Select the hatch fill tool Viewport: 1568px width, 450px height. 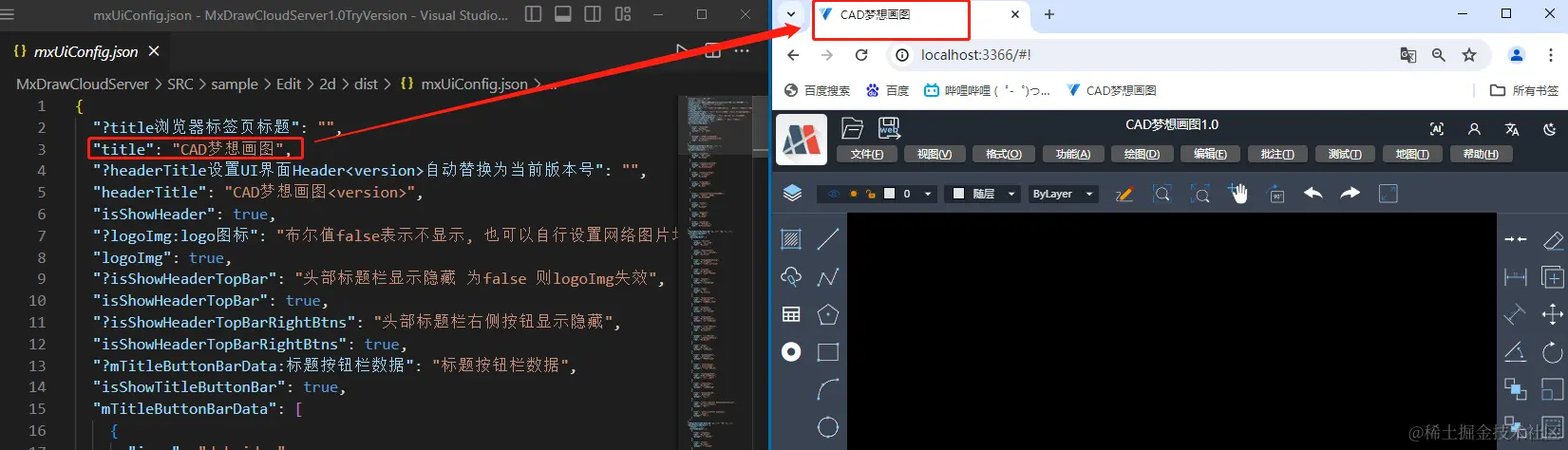click(x=791, y=239)
